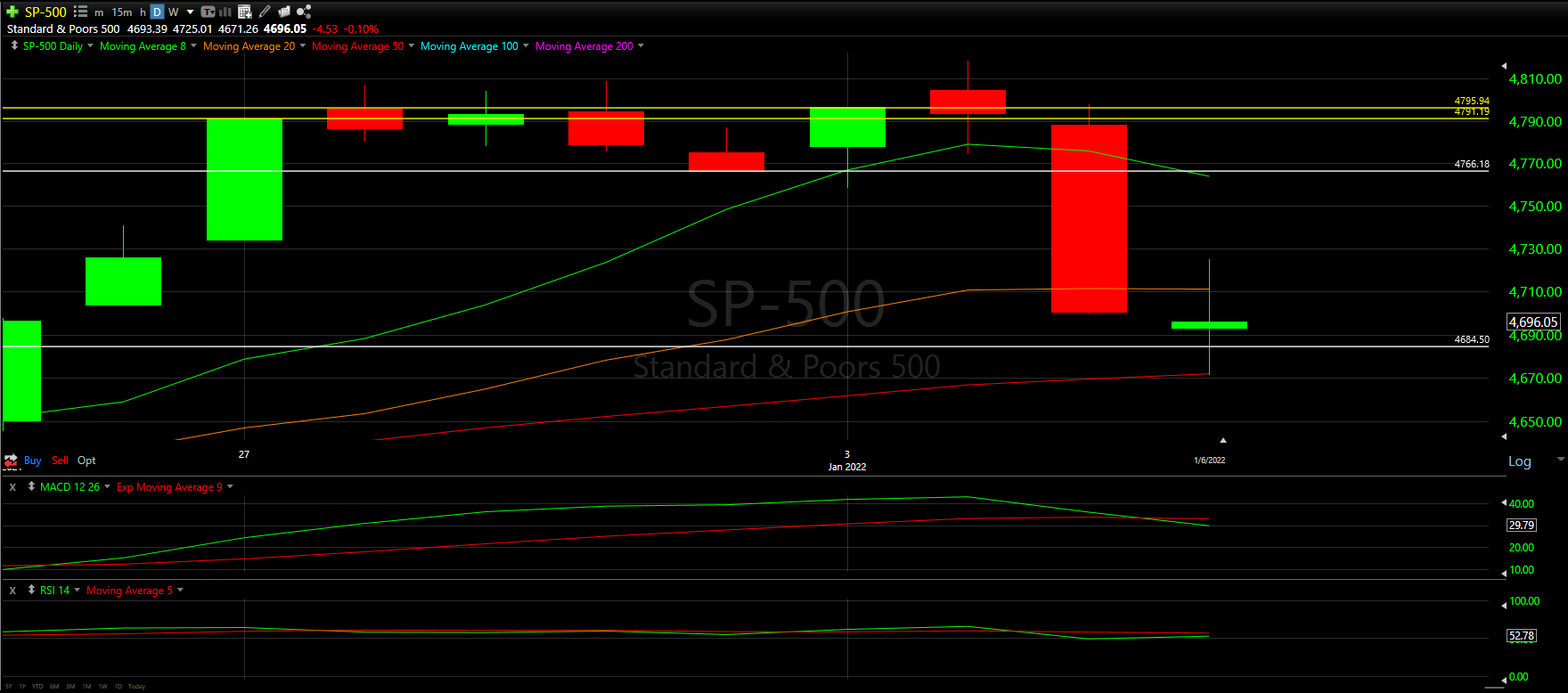This screenshot has width=1568, height=693.
Task: Select the Daily (D) timeframe
Action: tap(157, 12)
